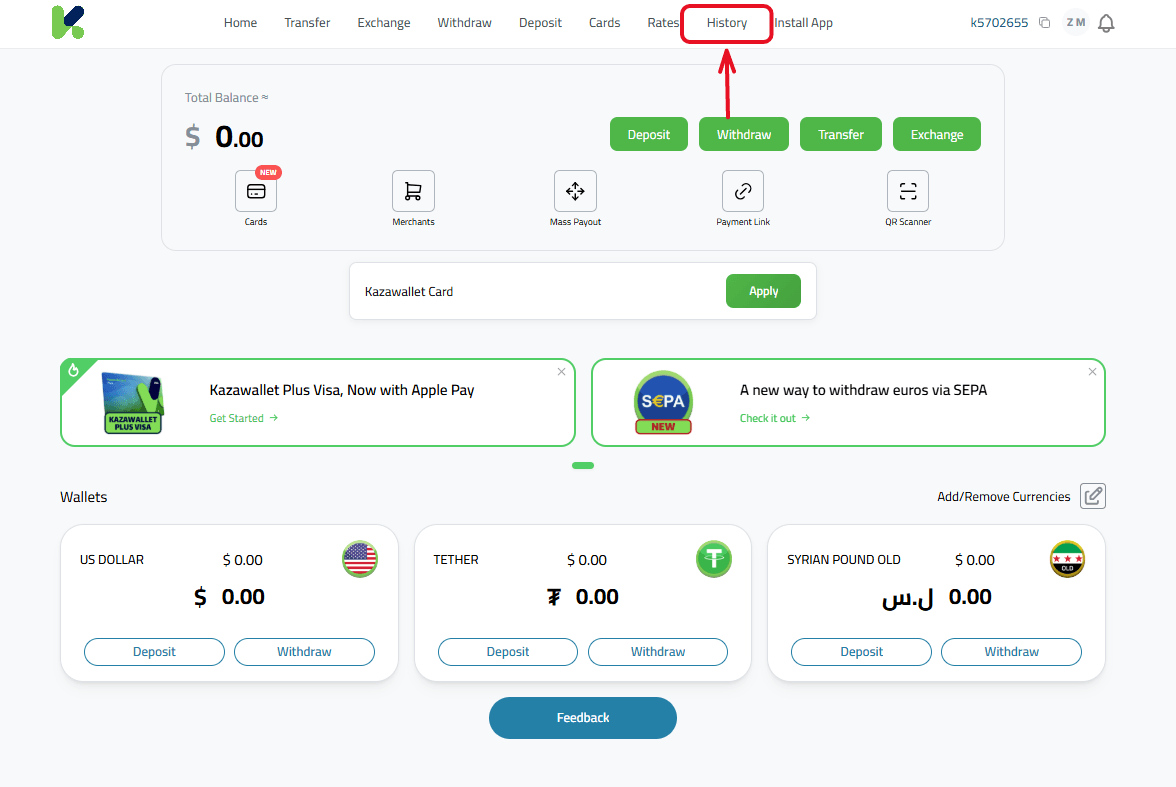Withdraw from the Syrian Pound Old wallet
Screen dimensions: 1176x787
pyautogui.click(x=1012, y=652)
